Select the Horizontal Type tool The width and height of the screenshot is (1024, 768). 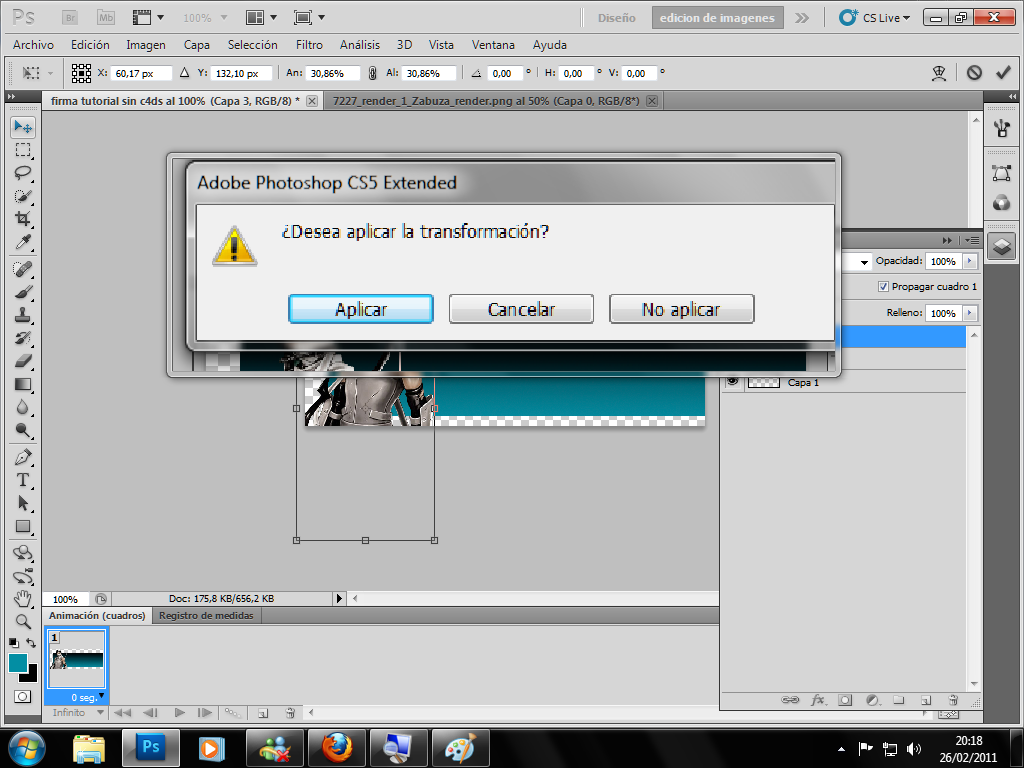pyautogui.click(x=23, y=480)
